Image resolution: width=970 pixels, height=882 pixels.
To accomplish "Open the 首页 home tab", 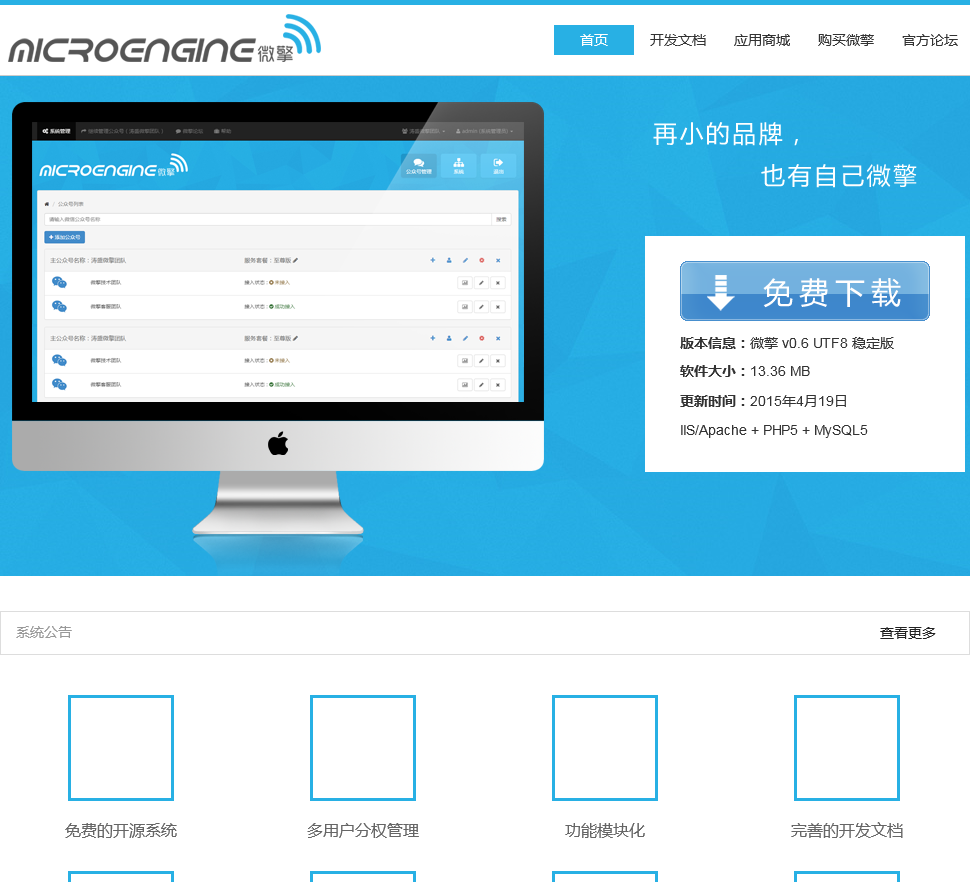I will pos(593,40).
